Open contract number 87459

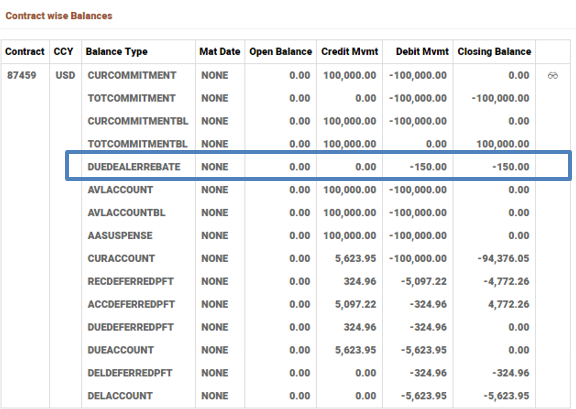pyautogui.click(x=22, y=75)
